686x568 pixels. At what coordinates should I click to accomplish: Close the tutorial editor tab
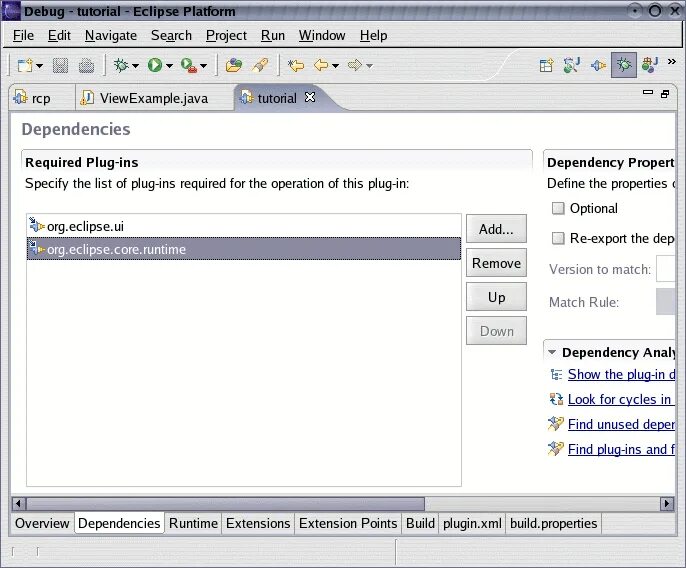tap(310, 97)
